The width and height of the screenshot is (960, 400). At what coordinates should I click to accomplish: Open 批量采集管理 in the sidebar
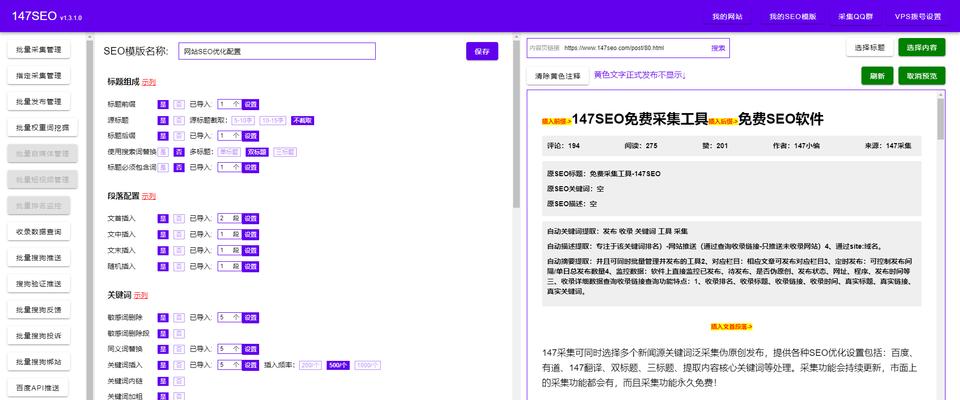pyautogui.click(x=39, y=50)
